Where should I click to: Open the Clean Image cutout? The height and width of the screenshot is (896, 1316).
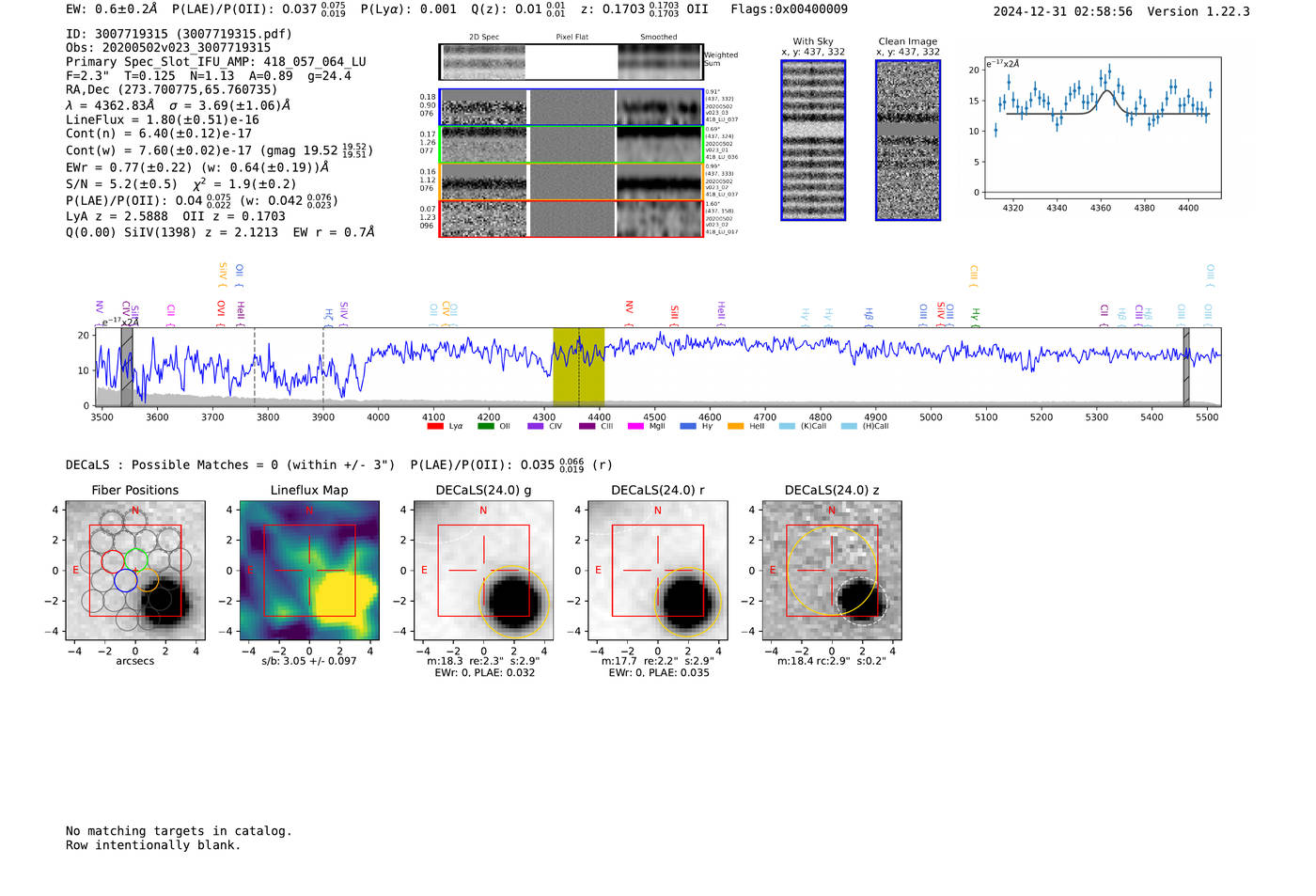tap(908, 140)
